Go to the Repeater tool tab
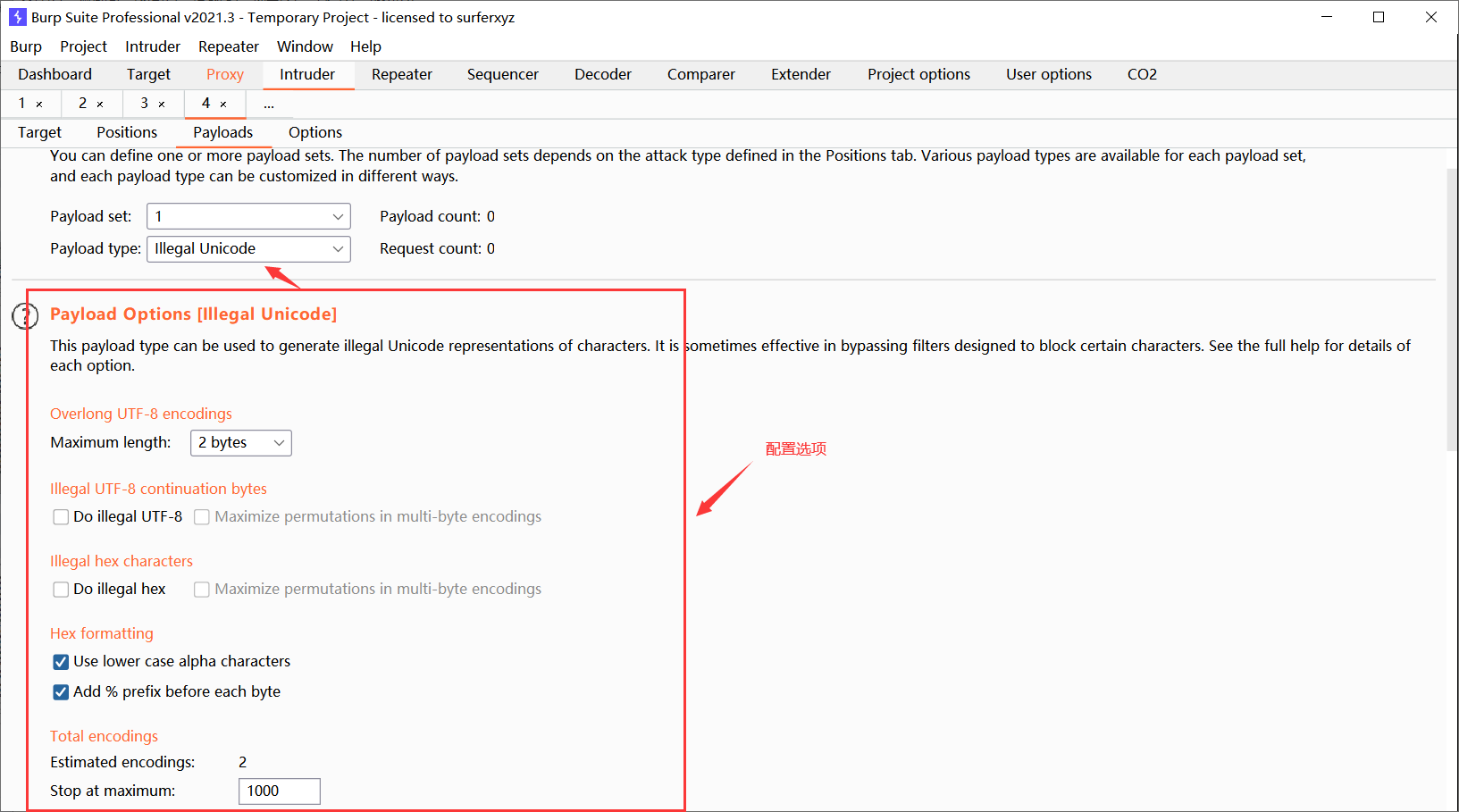Image resolution: width=1459 pixels, height=812 pixels. (x=402, y=74)
